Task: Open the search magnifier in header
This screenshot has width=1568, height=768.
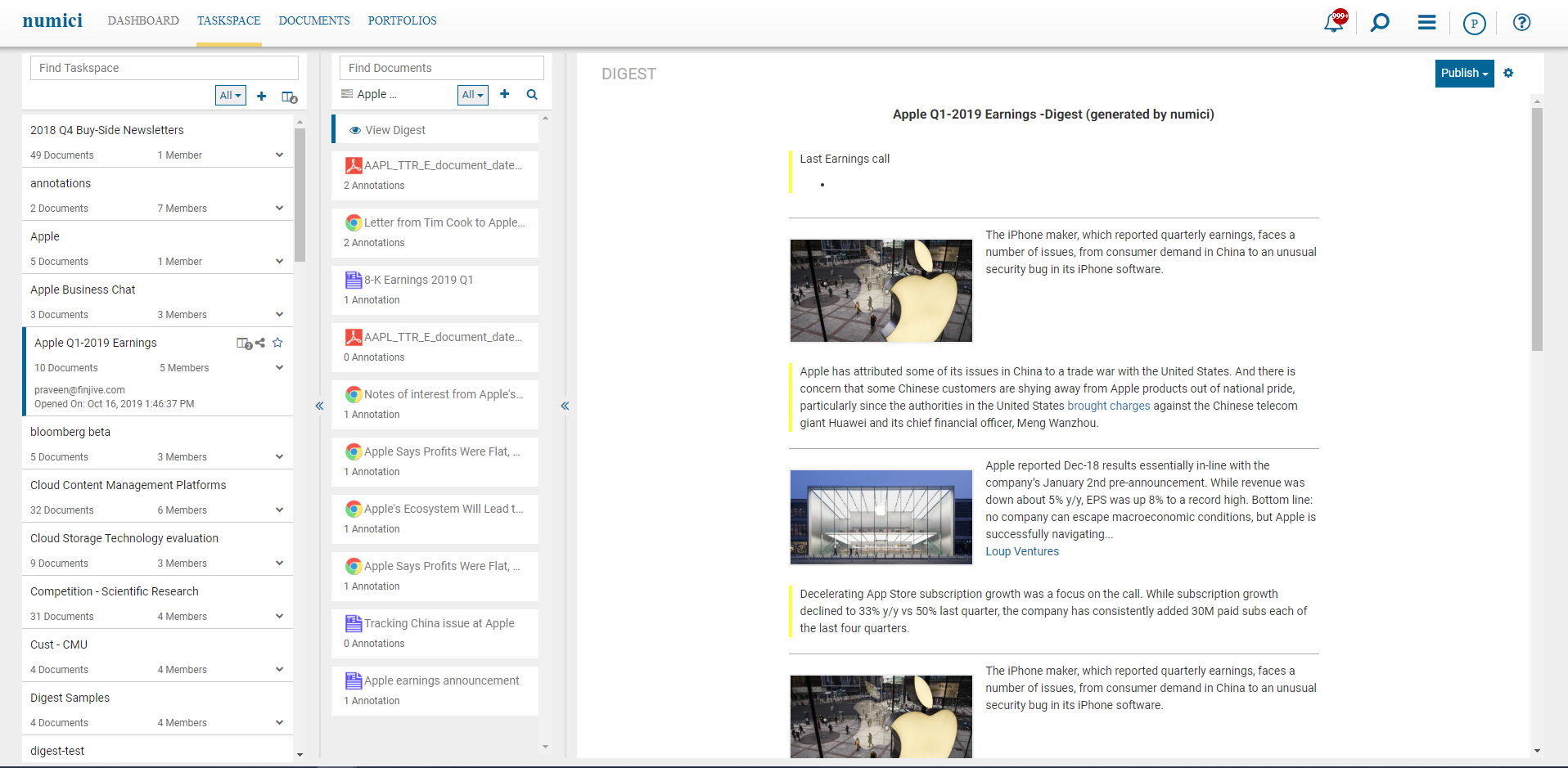Action: 1380,22
